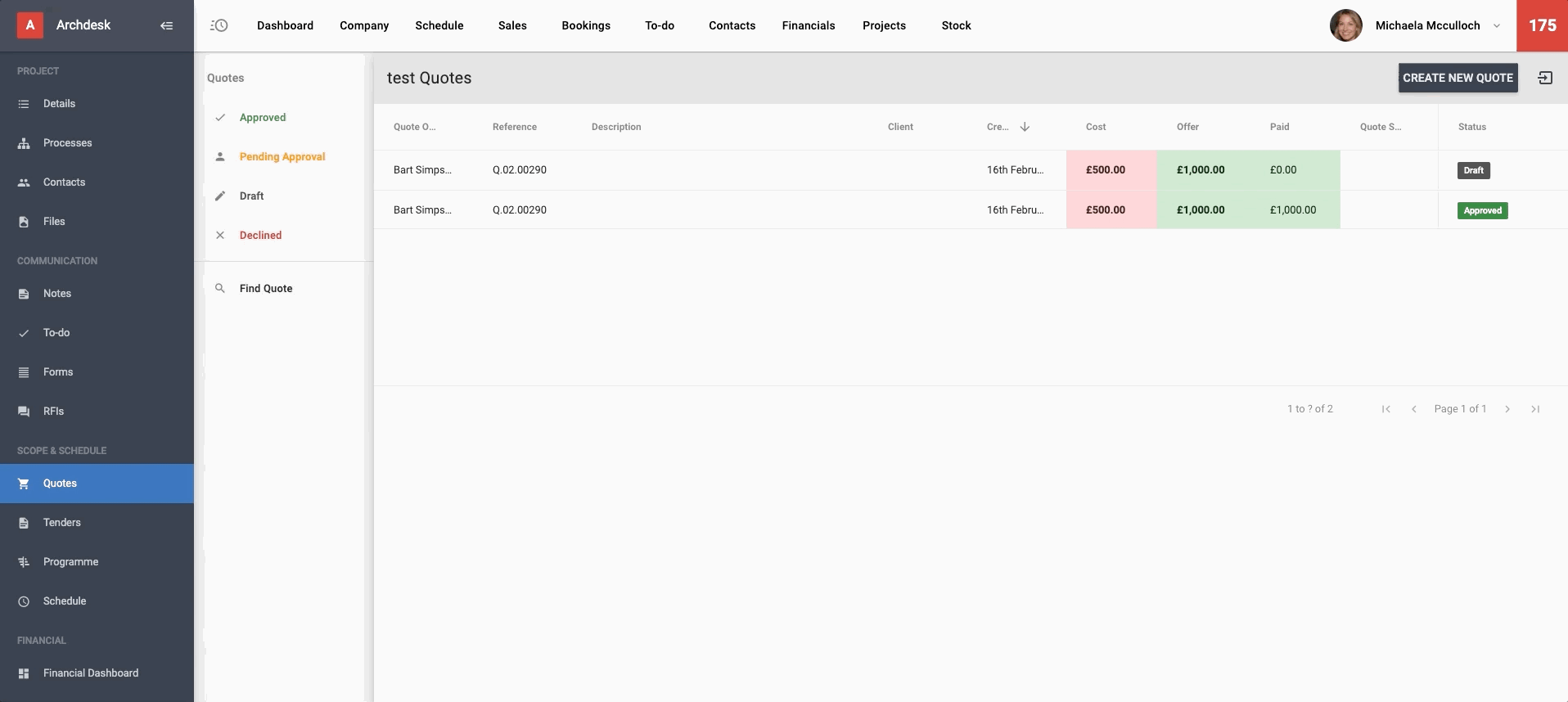Screen dimensions: 1568x702
Task: Collapse the sidebar using the arrow icon
Action: (x=166, y=25)
